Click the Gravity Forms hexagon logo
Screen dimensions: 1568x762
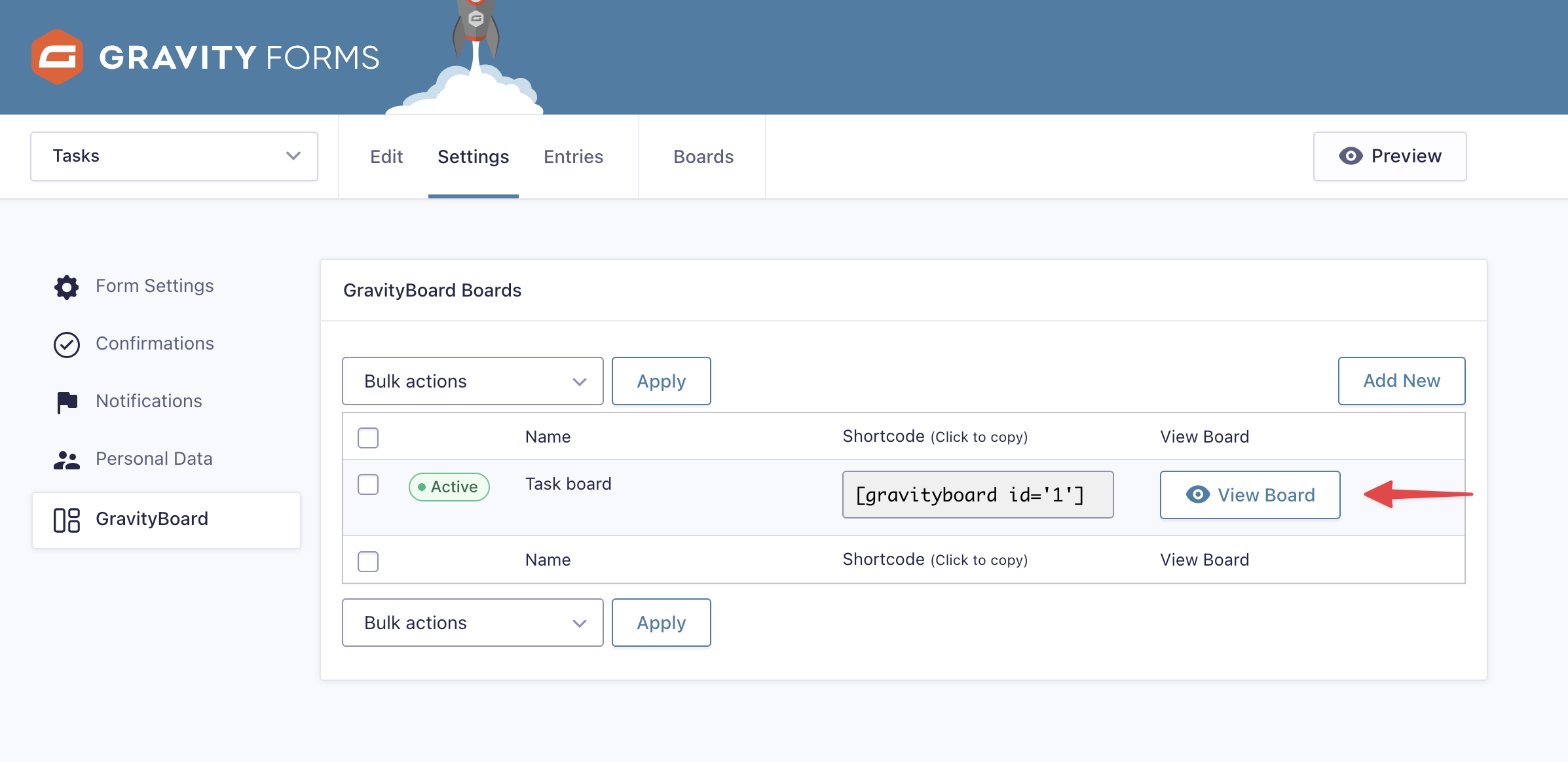coord(57,56)
